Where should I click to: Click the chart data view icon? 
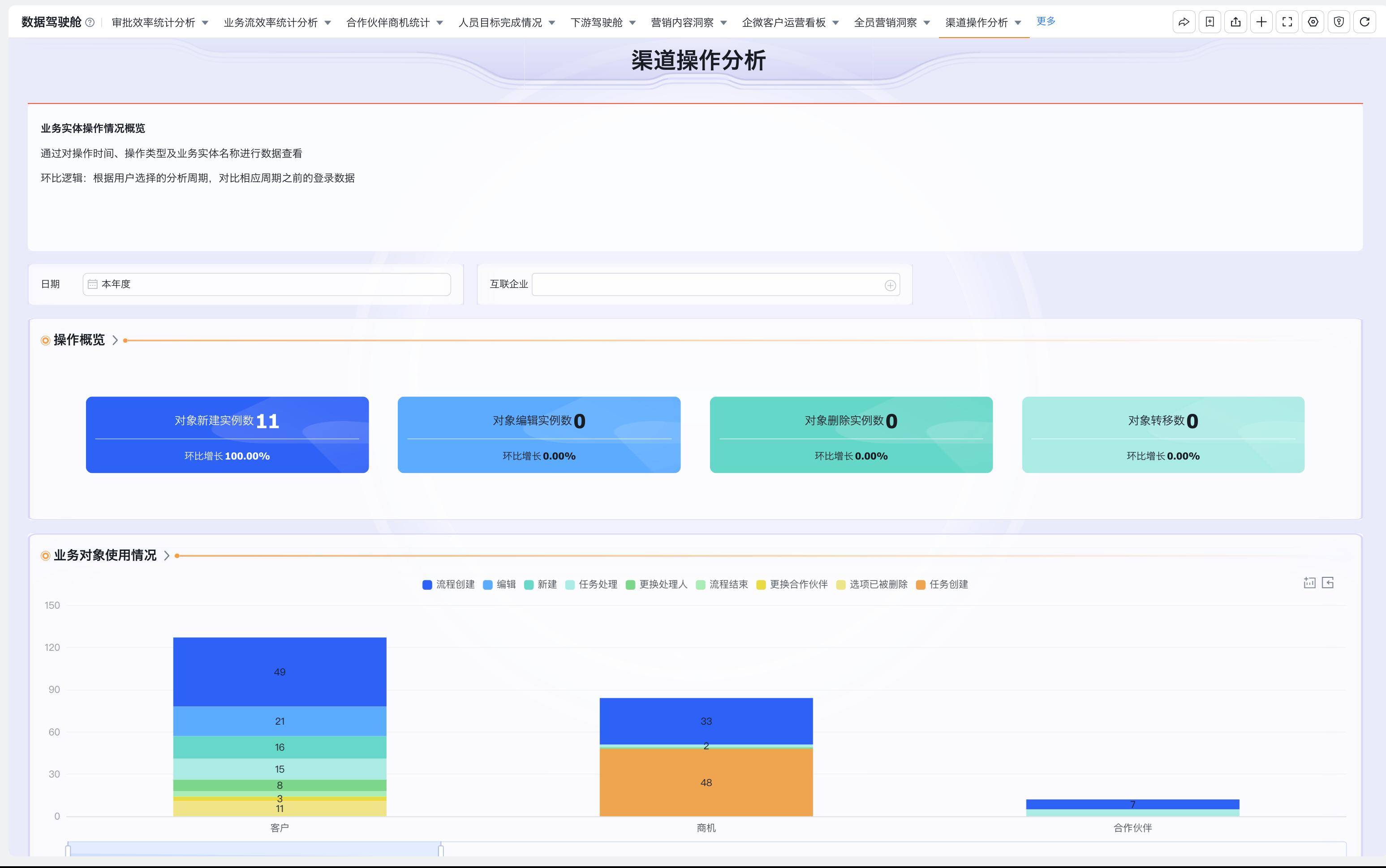1309,583
